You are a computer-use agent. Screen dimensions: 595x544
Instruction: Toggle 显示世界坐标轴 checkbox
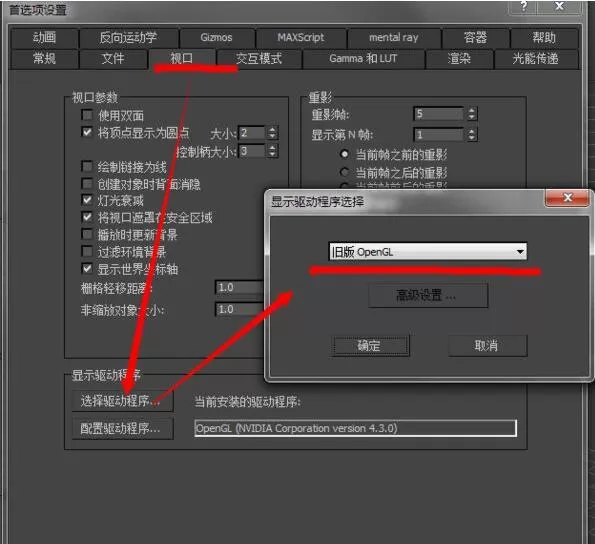click(87, 269)
